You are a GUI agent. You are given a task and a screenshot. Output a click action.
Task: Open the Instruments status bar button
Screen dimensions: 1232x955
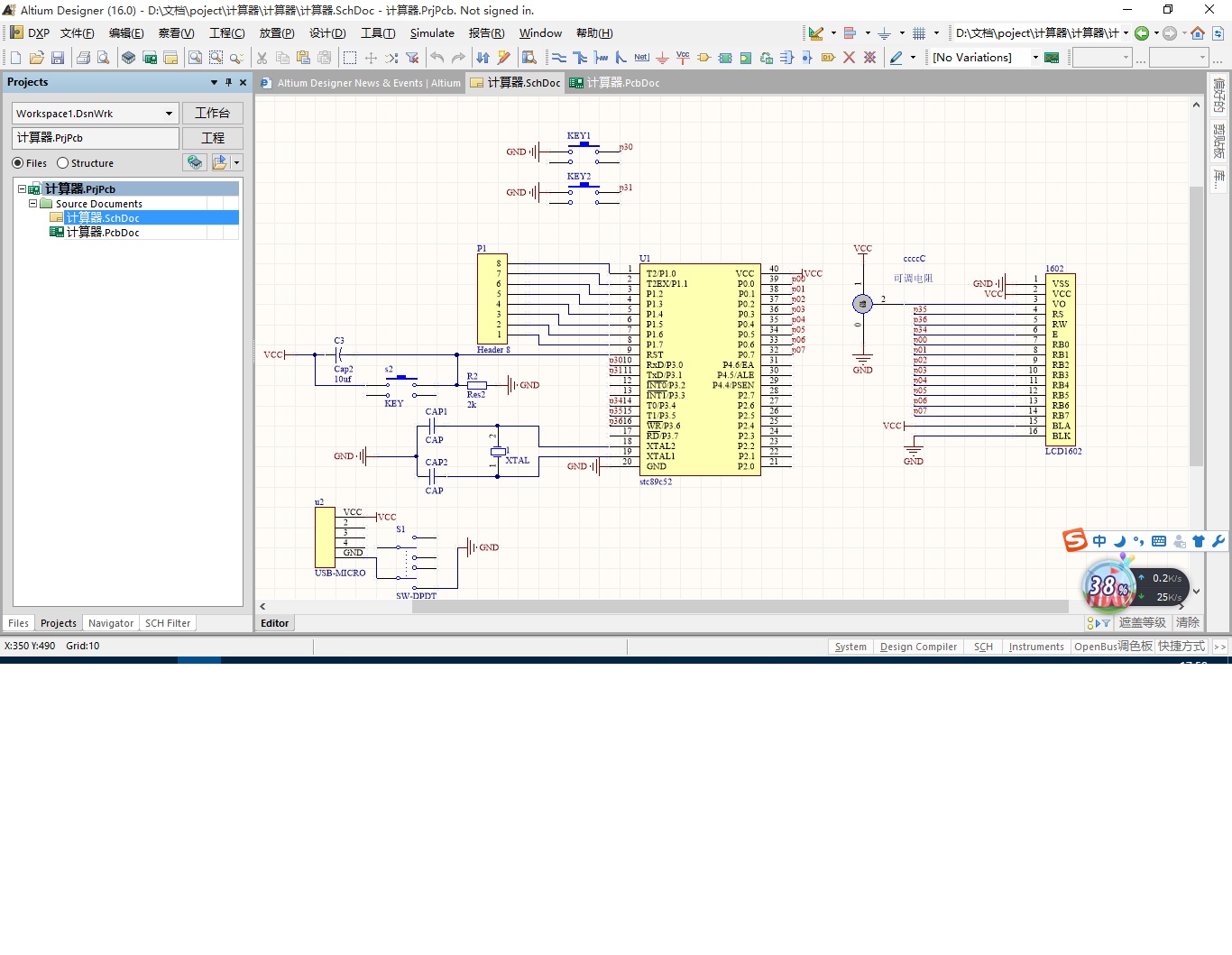tap(1035, 647)
